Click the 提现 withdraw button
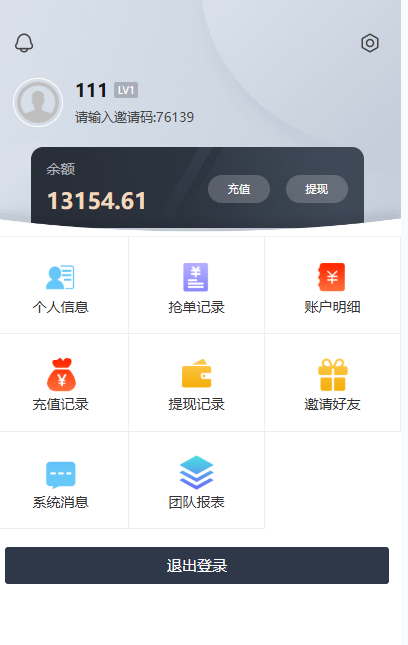This screenshot has height=645, width=408. [x=317, y=189]
